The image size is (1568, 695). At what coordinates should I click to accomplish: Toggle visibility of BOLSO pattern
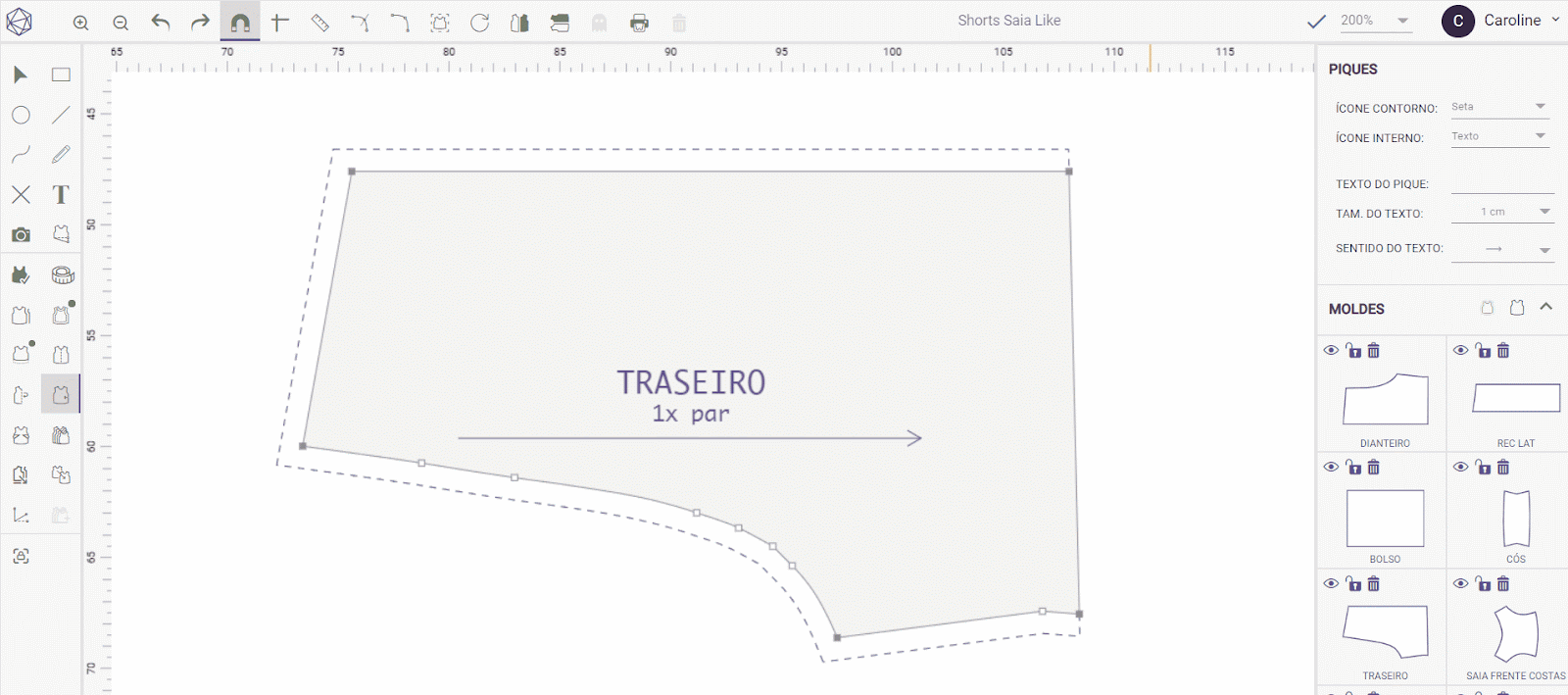(x=1331, y=467)
